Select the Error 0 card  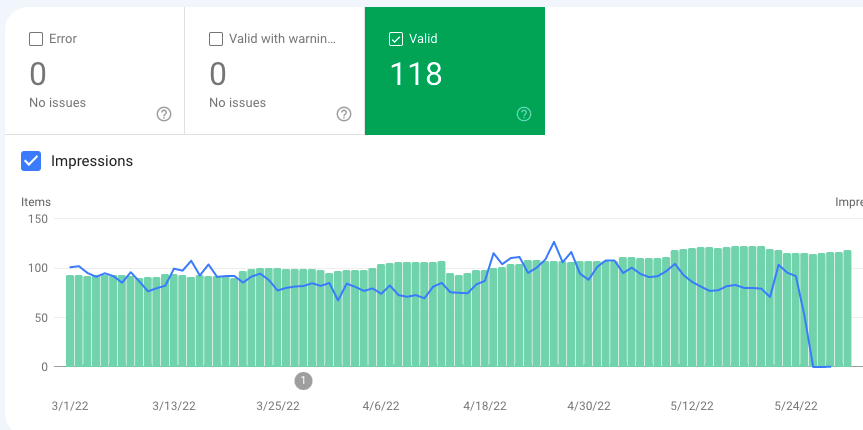pyautogui.click(x=95, y=70)
